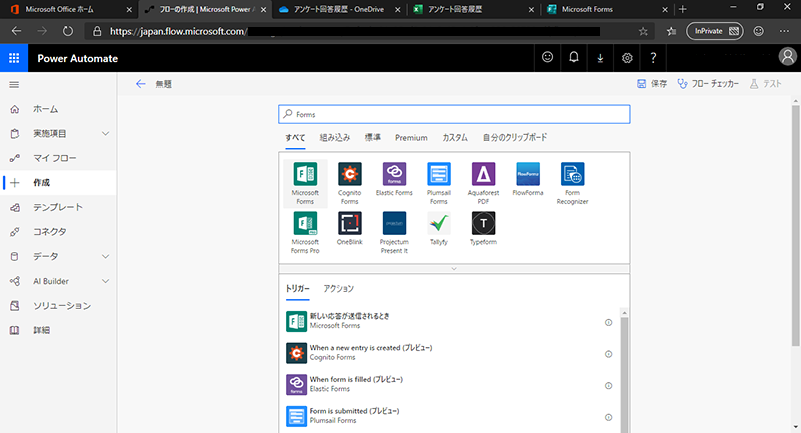This screenshot has width=801, height=433.
Task: Select 作成 in the sidebar
Action: click(58, 183)
